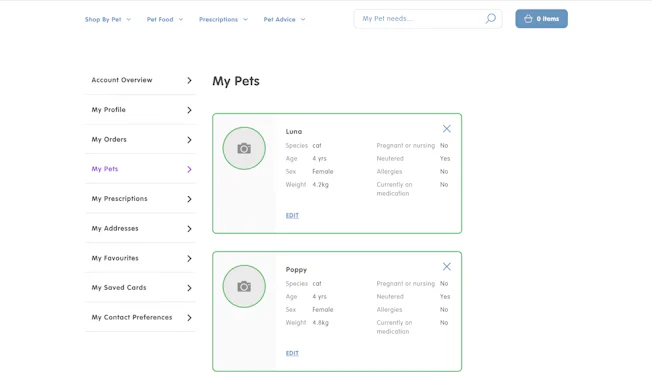This screenshot has height=384, width=652.
Task: Upload a photo for Luna via camera icon
Action: (244, 149)
